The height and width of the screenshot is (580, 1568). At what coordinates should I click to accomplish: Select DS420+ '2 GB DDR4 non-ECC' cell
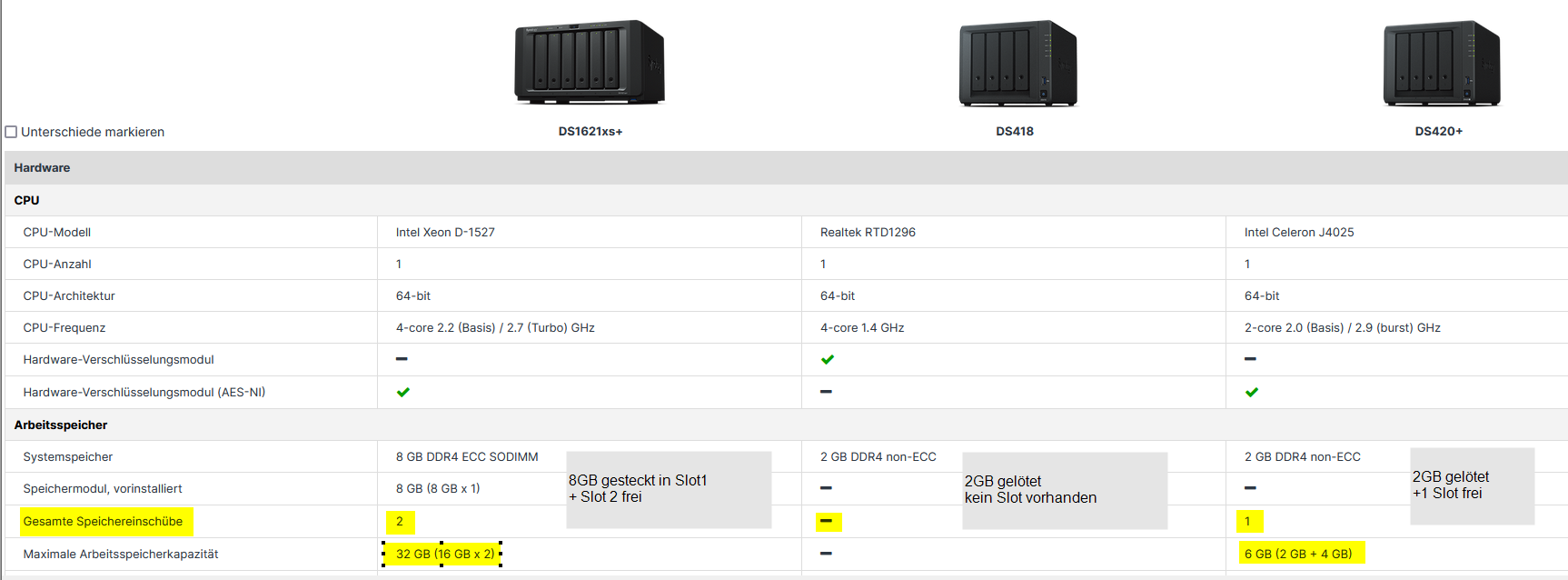coord(1303,457)
